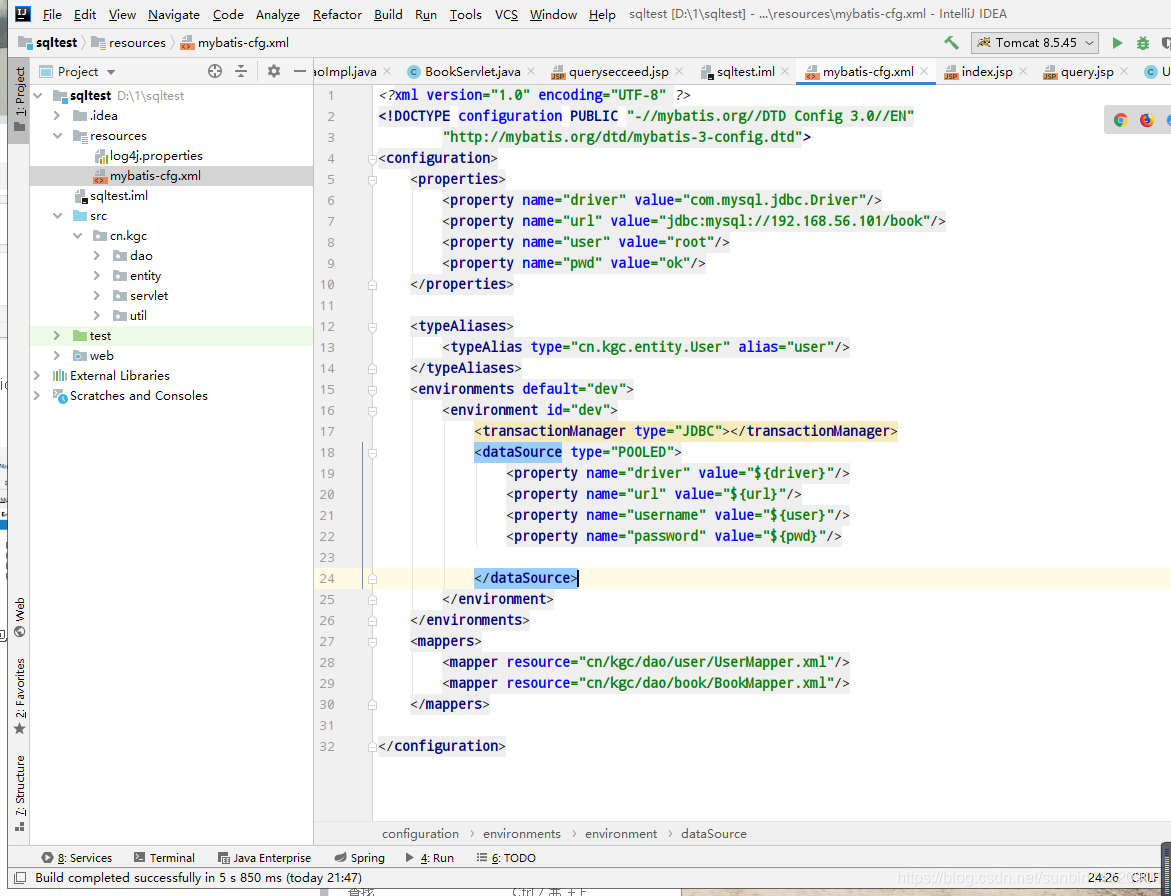The image size is (1171, 896).
Task: Open the Terminal tool window
Action: [164, 858]
